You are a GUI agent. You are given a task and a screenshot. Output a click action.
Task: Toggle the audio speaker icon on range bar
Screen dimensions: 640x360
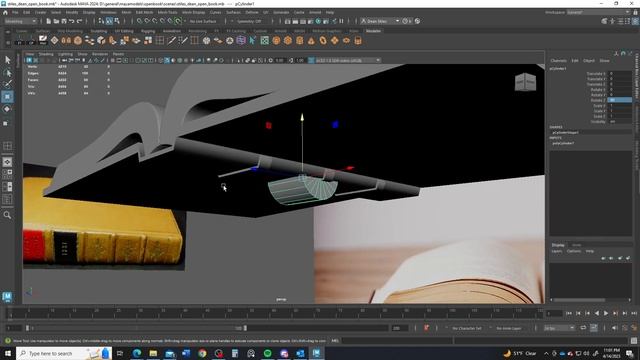click(x=615, y=328)
